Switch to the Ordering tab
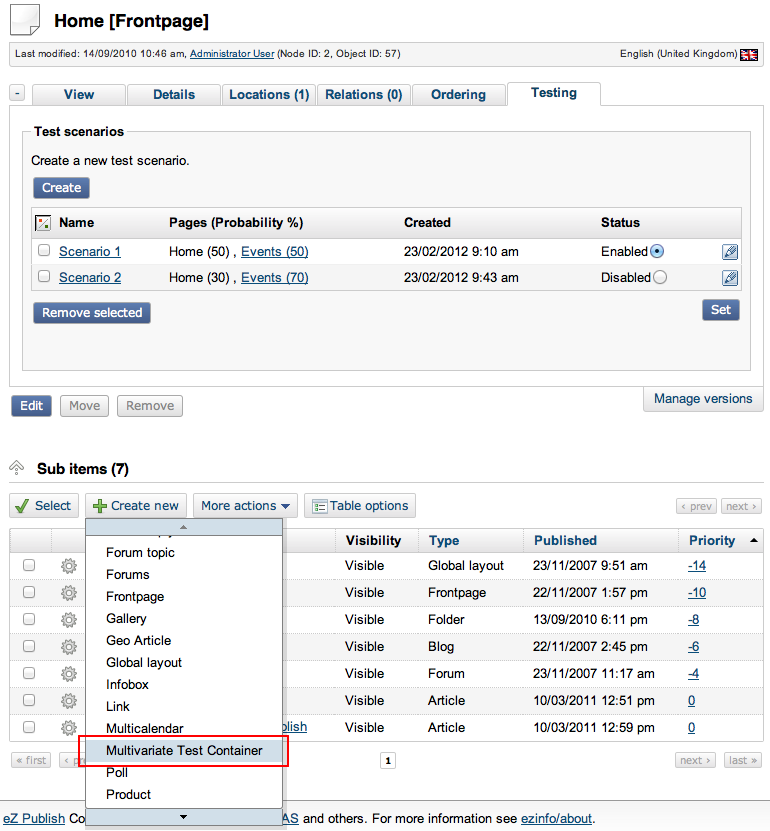770x831 pixels. pos(458,95)
